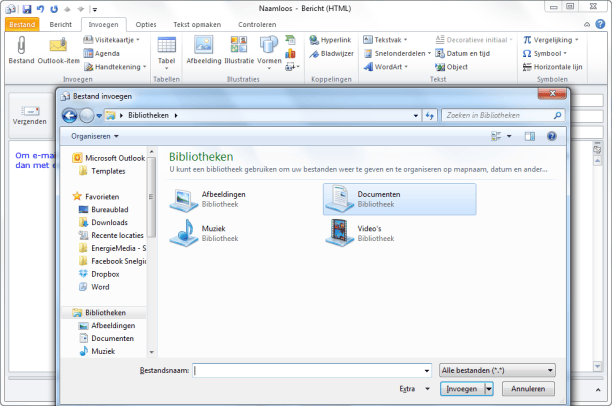The width and height of the screenshot is (612, 406).
Task: Open the view options dropdown arrow in the dialog
Action: [509, 136]
